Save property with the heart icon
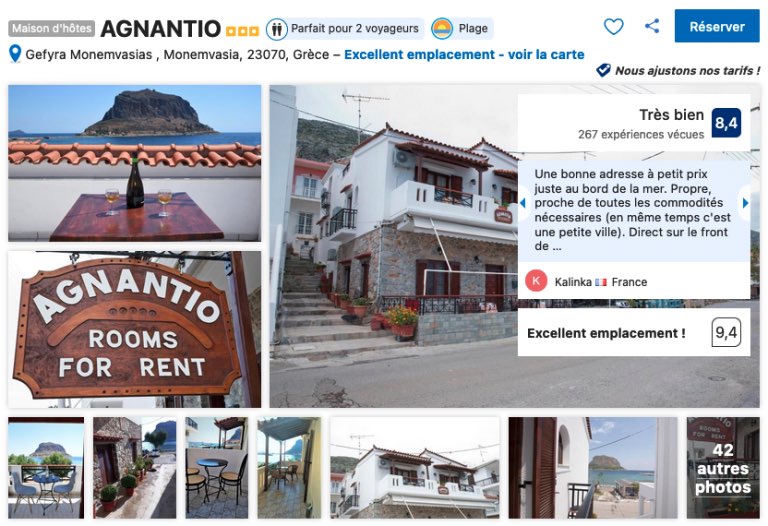The width and height of the screenshot is (768, 526). pyautogui.click(x=613, y=26)
